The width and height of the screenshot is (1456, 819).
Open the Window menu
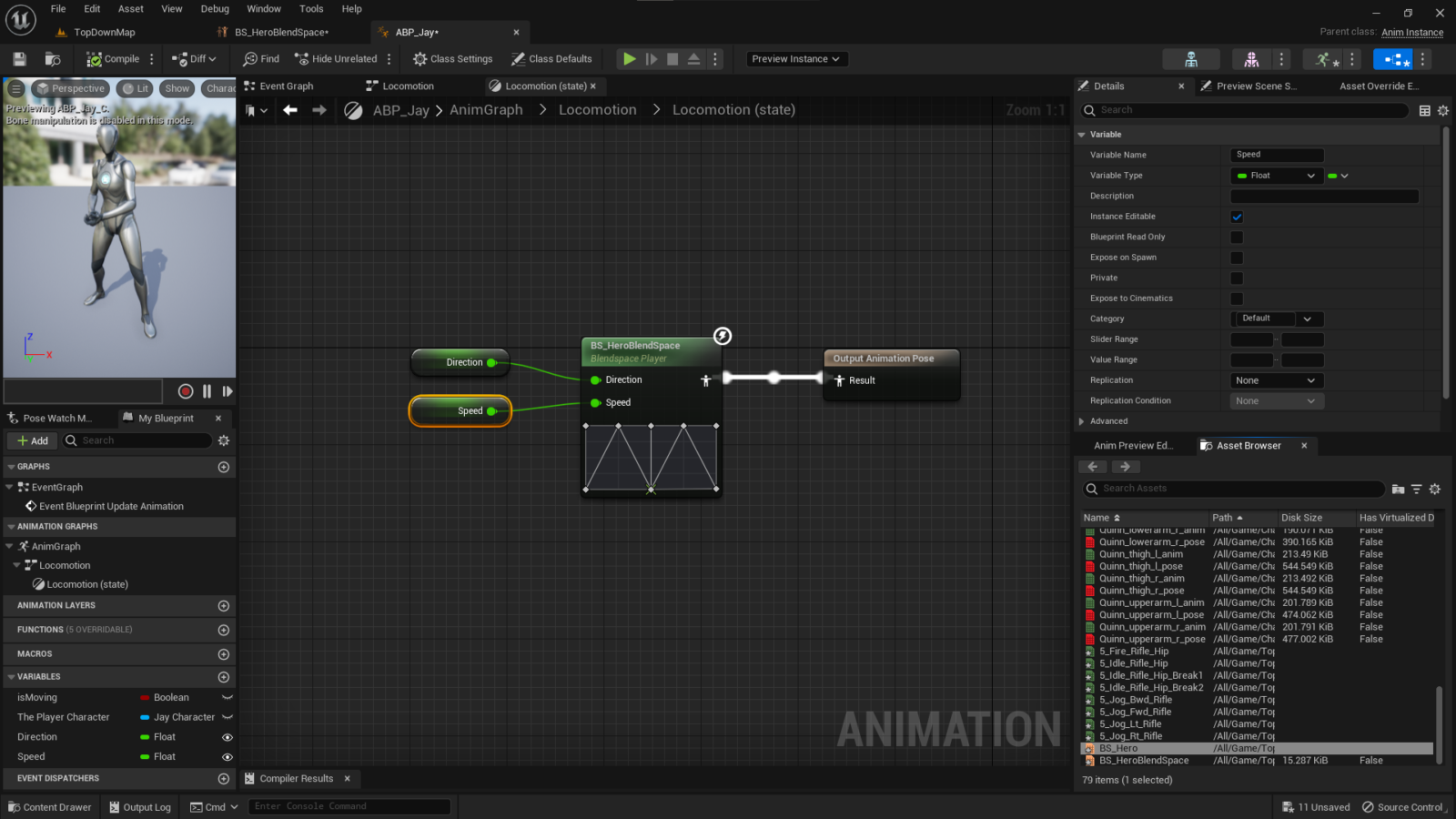[264, 8]
